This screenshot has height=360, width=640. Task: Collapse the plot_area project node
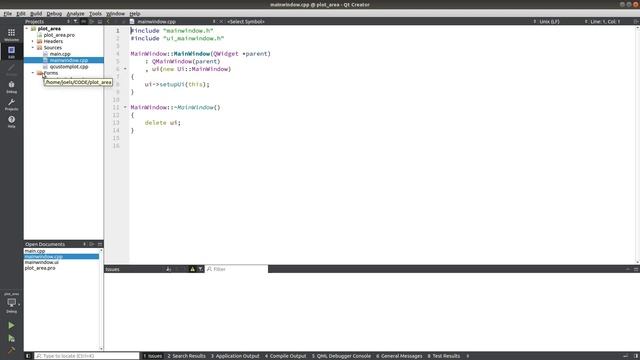coord(27,29)
